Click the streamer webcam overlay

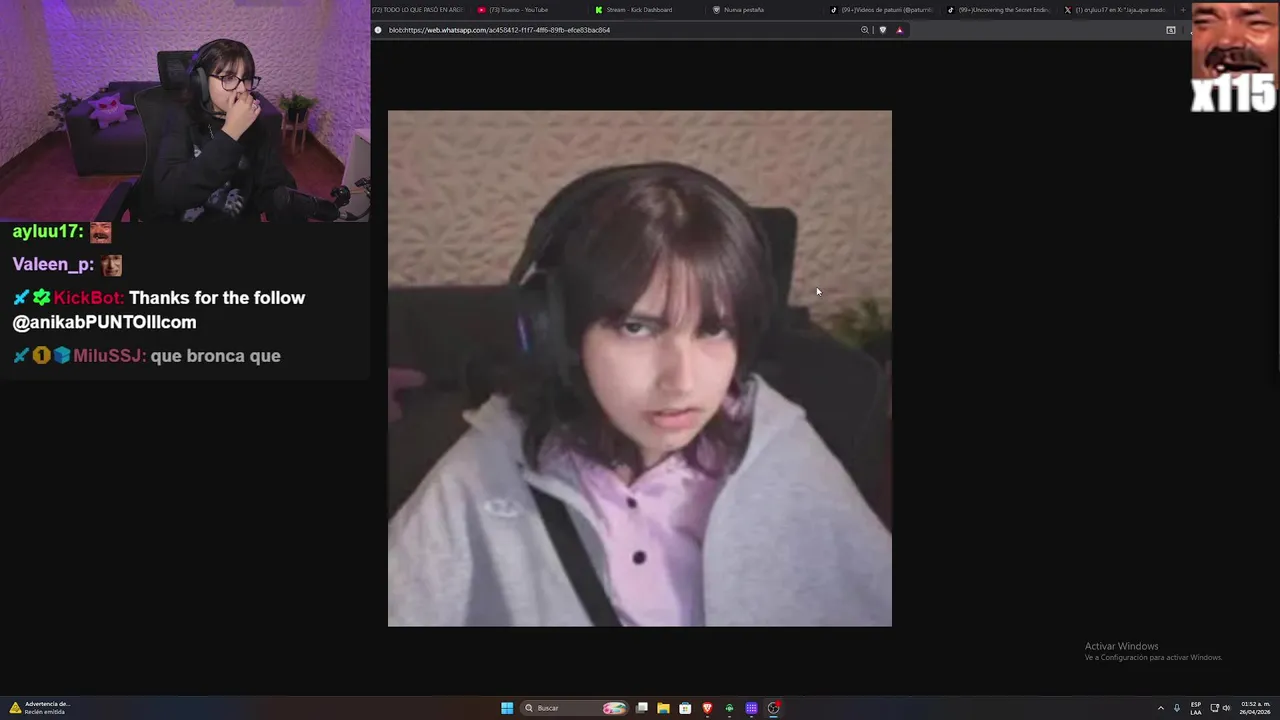(185, 110)
